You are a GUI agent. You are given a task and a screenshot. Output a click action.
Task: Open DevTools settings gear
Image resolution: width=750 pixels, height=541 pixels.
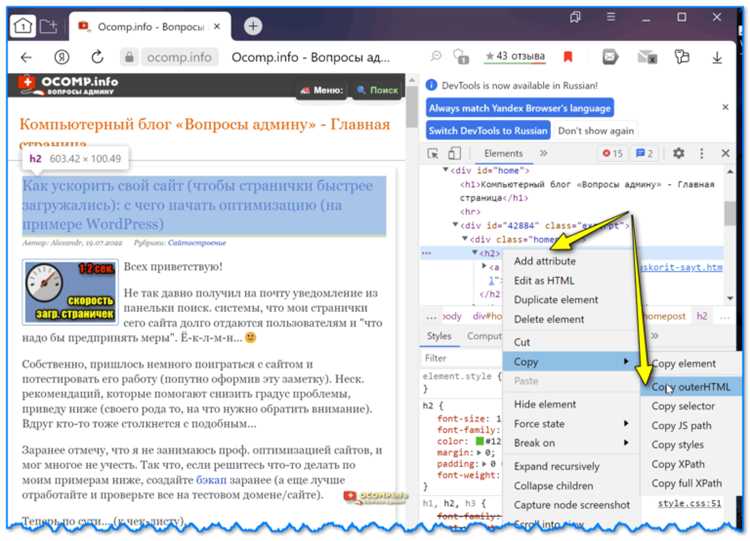tap(678, 153)
